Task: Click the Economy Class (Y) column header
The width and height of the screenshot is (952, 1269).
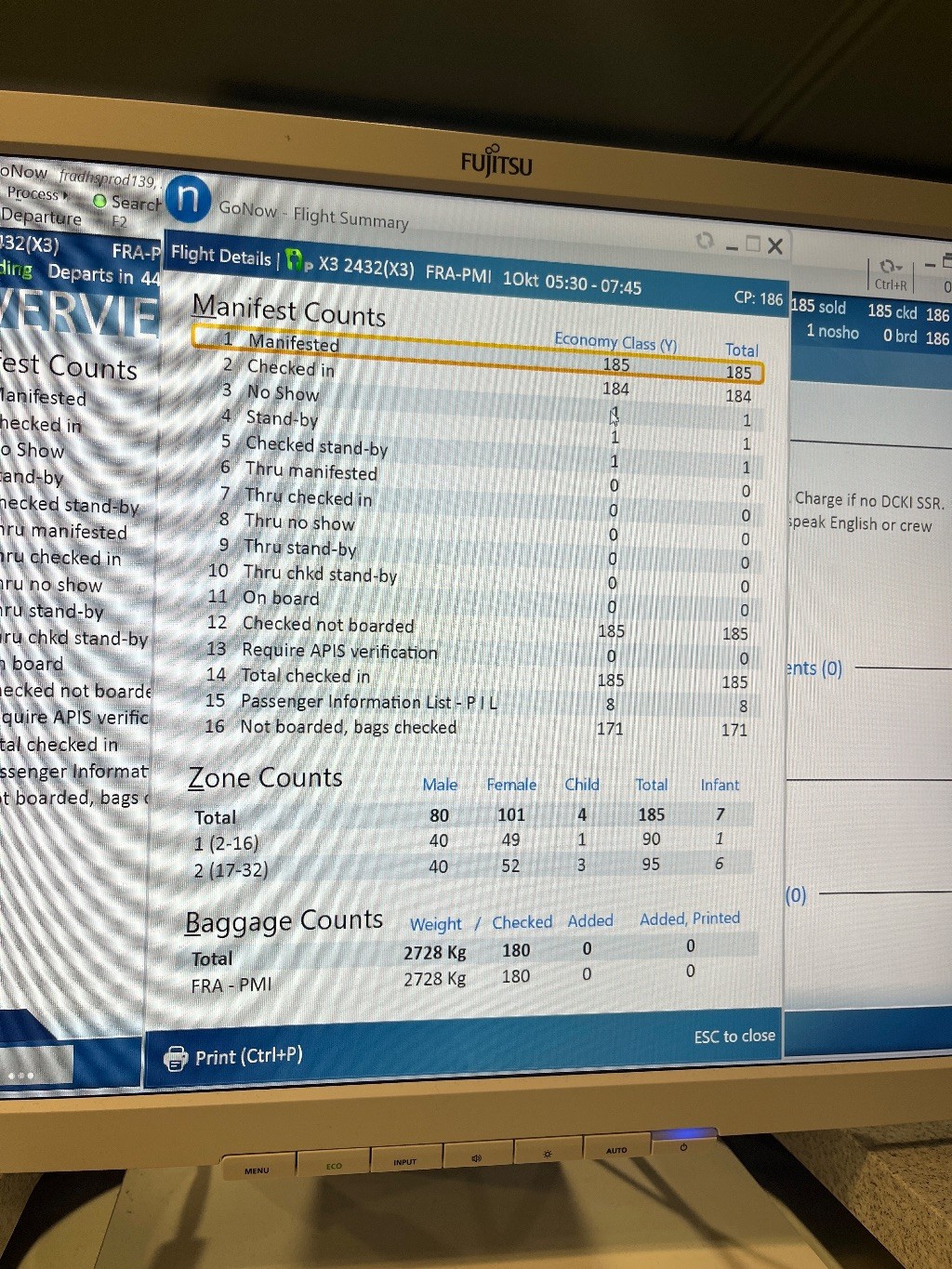Action: point(615,342)
